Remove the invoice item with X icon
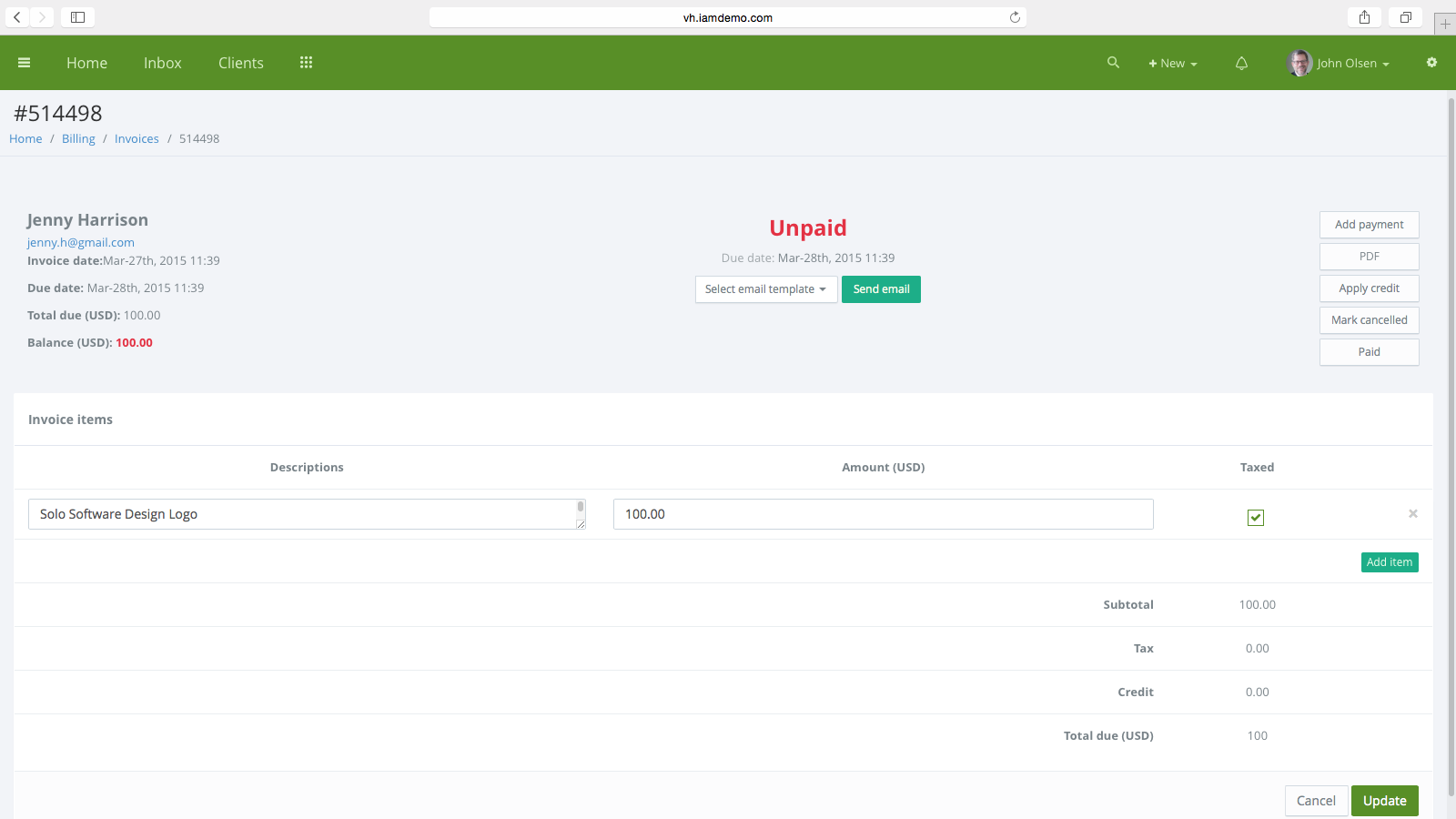 [x=1413, y=514]
